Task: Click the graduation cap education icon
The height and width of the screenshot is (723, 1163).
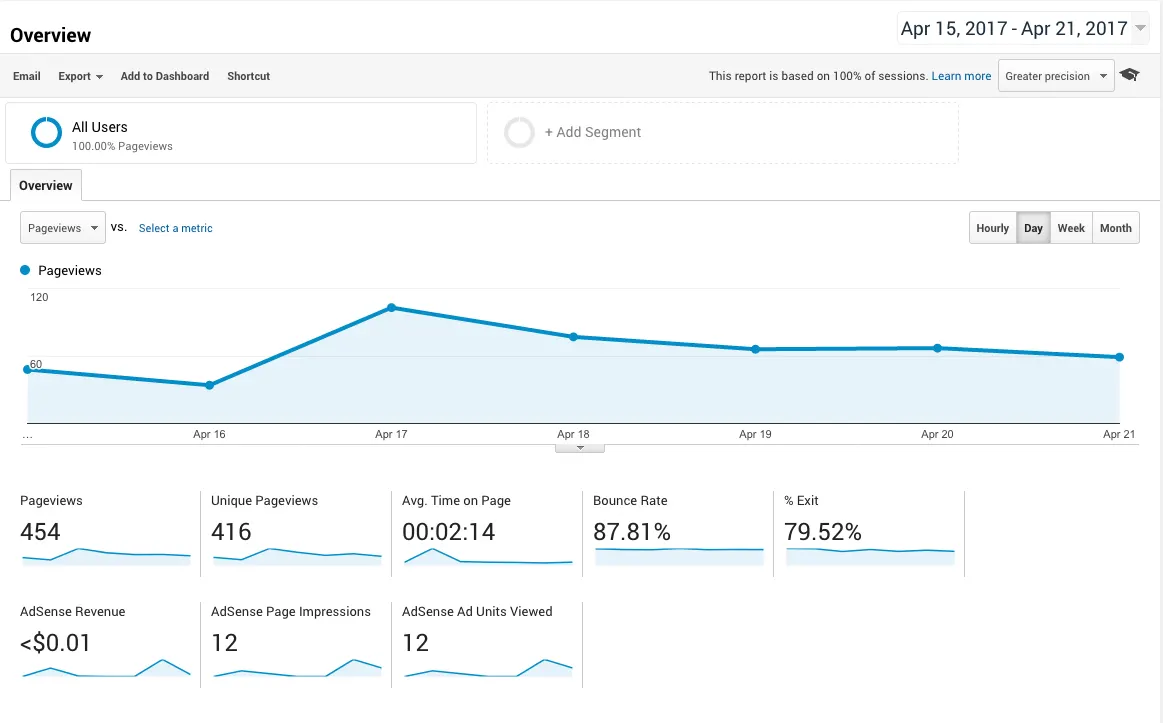Action: coord(1130,74)
